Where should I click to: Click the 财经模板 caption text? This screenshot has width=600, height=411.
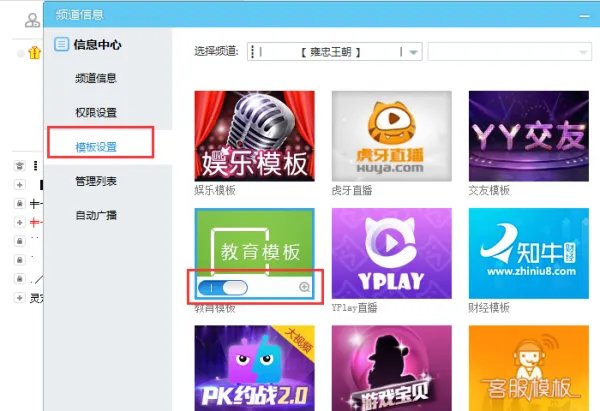489,308
